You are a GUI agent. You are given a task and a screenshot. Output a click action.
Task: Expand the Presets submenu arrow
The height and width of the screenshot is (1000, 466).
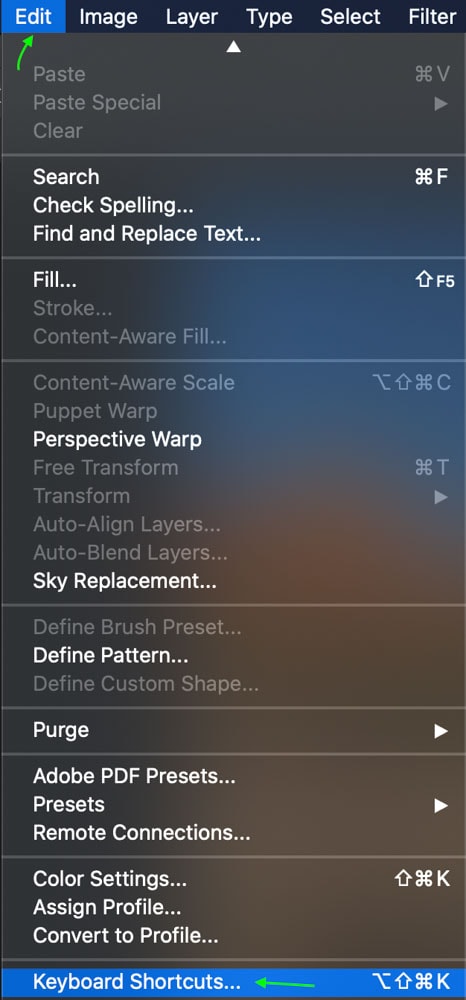pyautogui.click(x=441, y=805)
